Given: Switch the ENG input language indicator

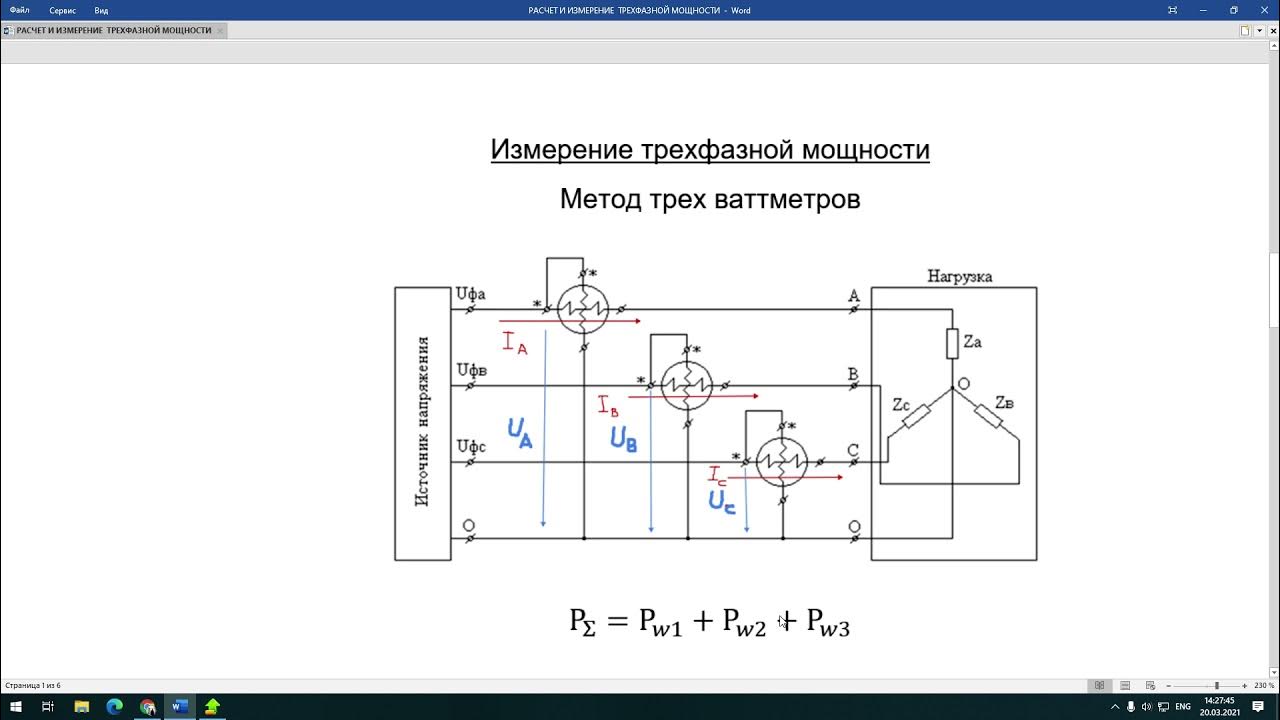Looking at the screenshot, I should [x=1184, y=706].
